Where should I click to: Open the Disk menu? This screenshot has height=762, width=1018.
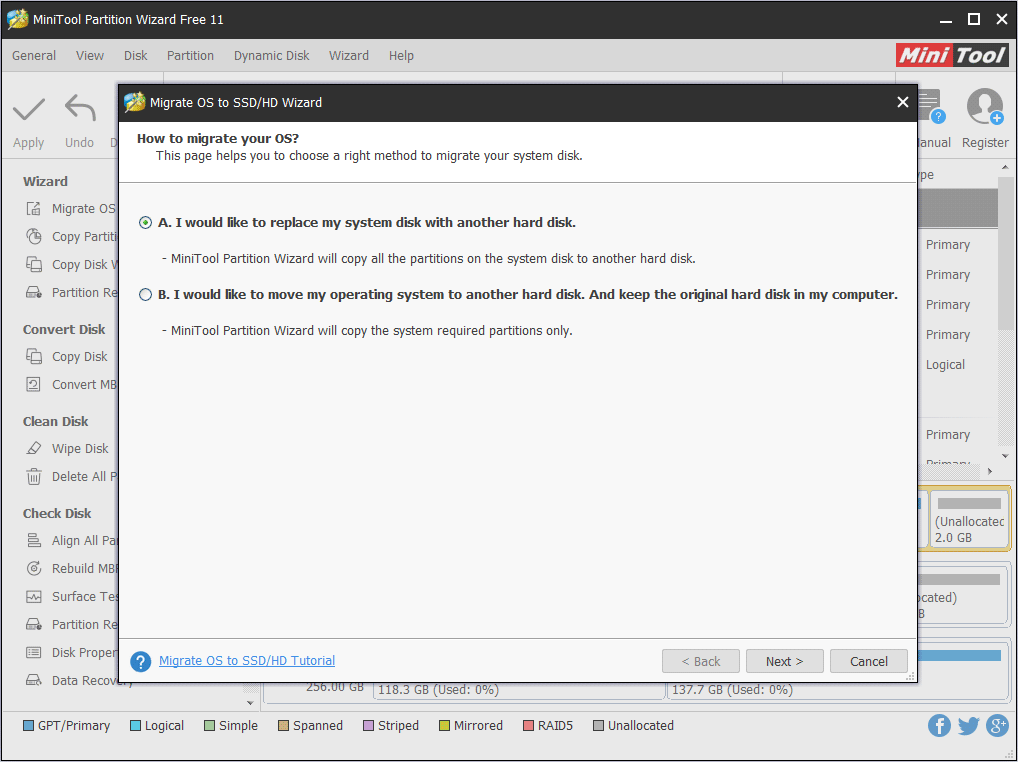136,56
